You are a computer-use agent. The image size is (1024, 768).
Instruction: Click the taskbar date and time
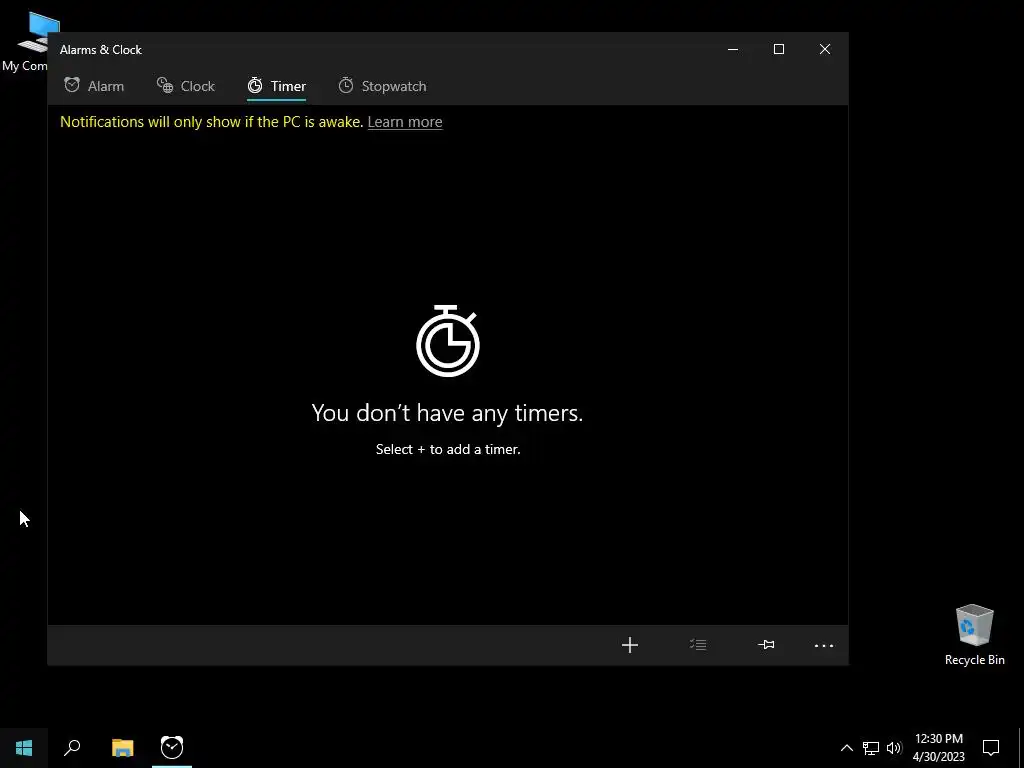938,748
